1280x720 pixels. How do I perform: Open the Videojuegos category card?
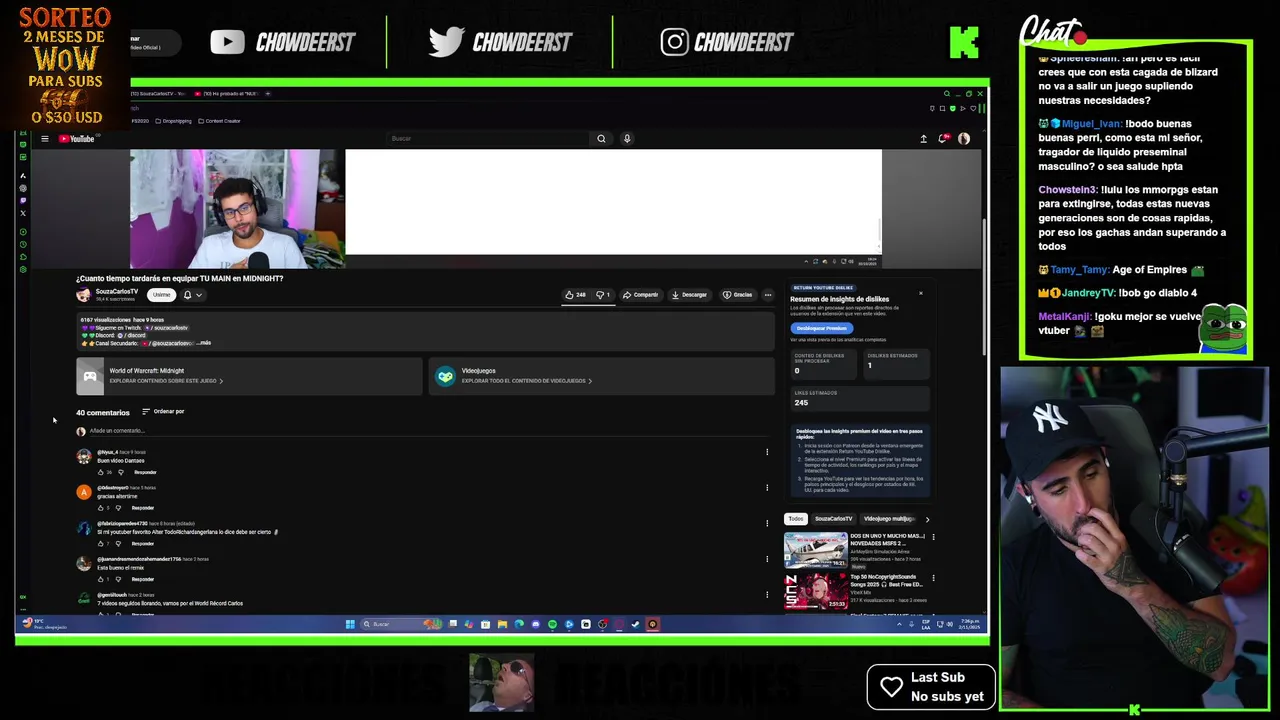coord(601,376)
